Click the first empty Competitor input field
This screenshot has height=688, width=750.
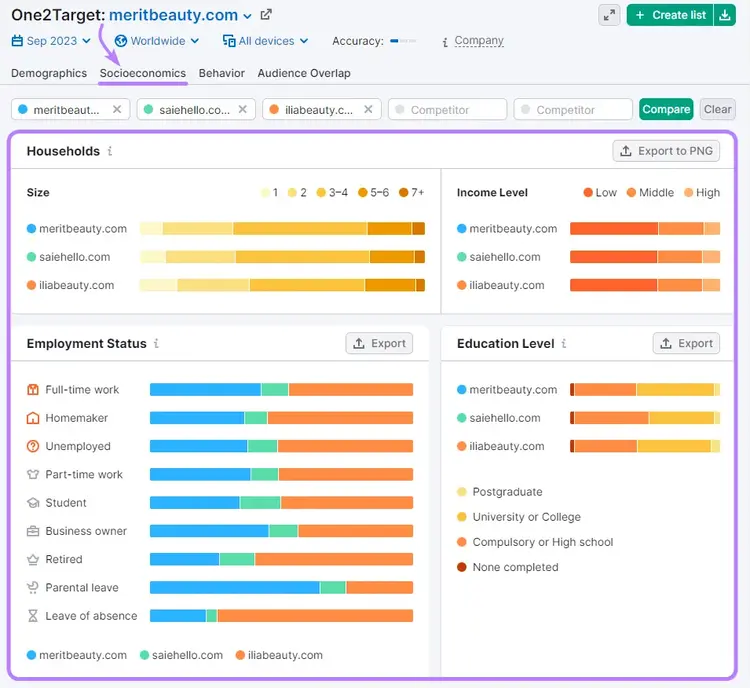(x=447, y=110)
